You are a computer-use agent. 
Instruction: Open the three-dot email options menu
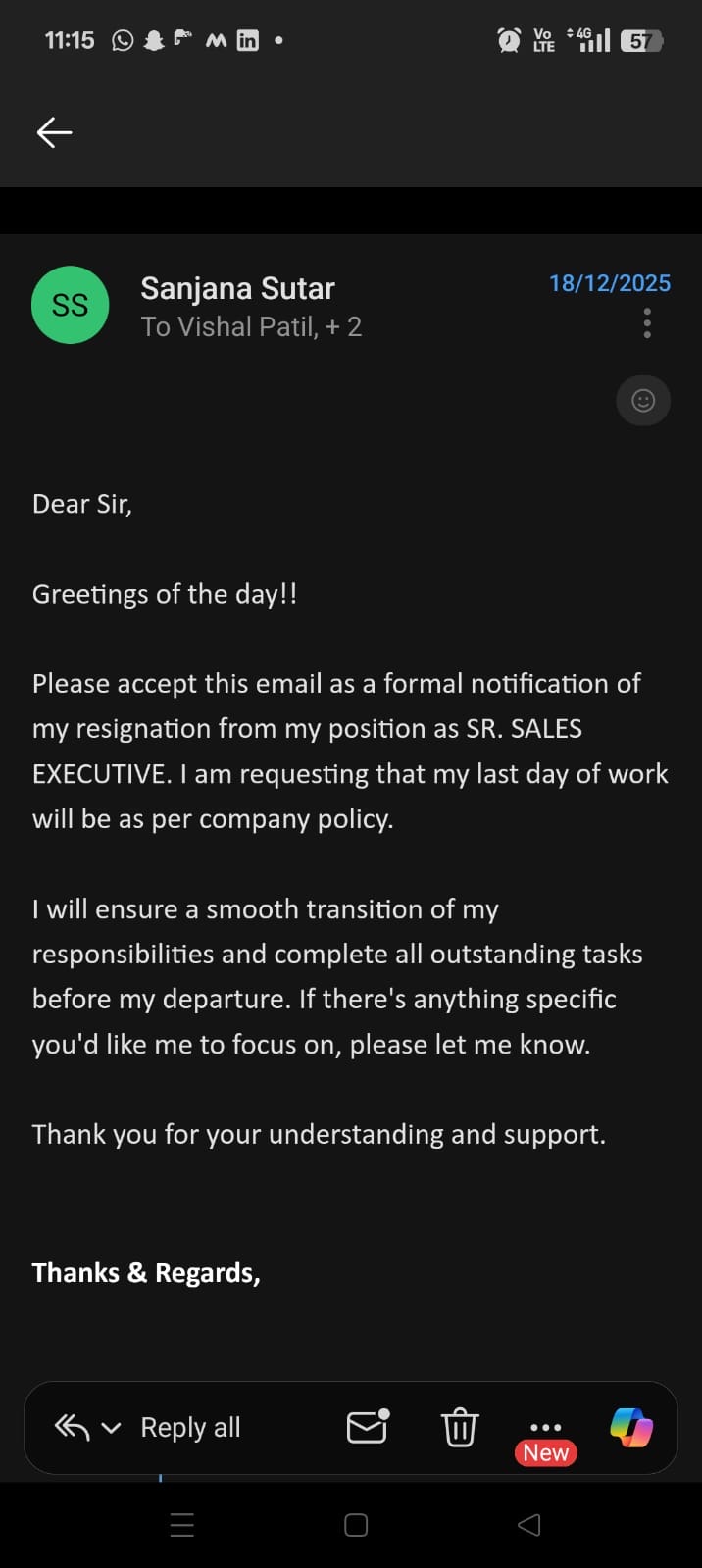pos(647,323)
